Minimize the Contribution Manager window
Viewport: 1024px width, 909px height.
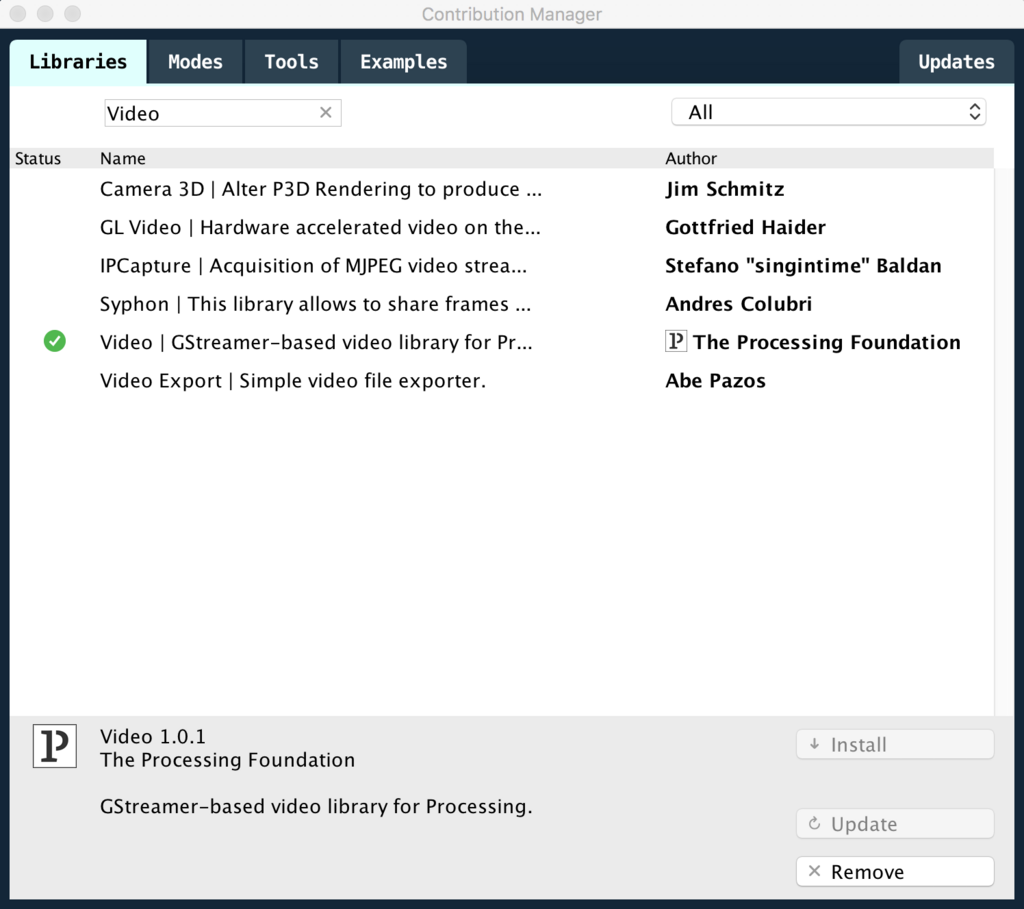click(45, 14)
